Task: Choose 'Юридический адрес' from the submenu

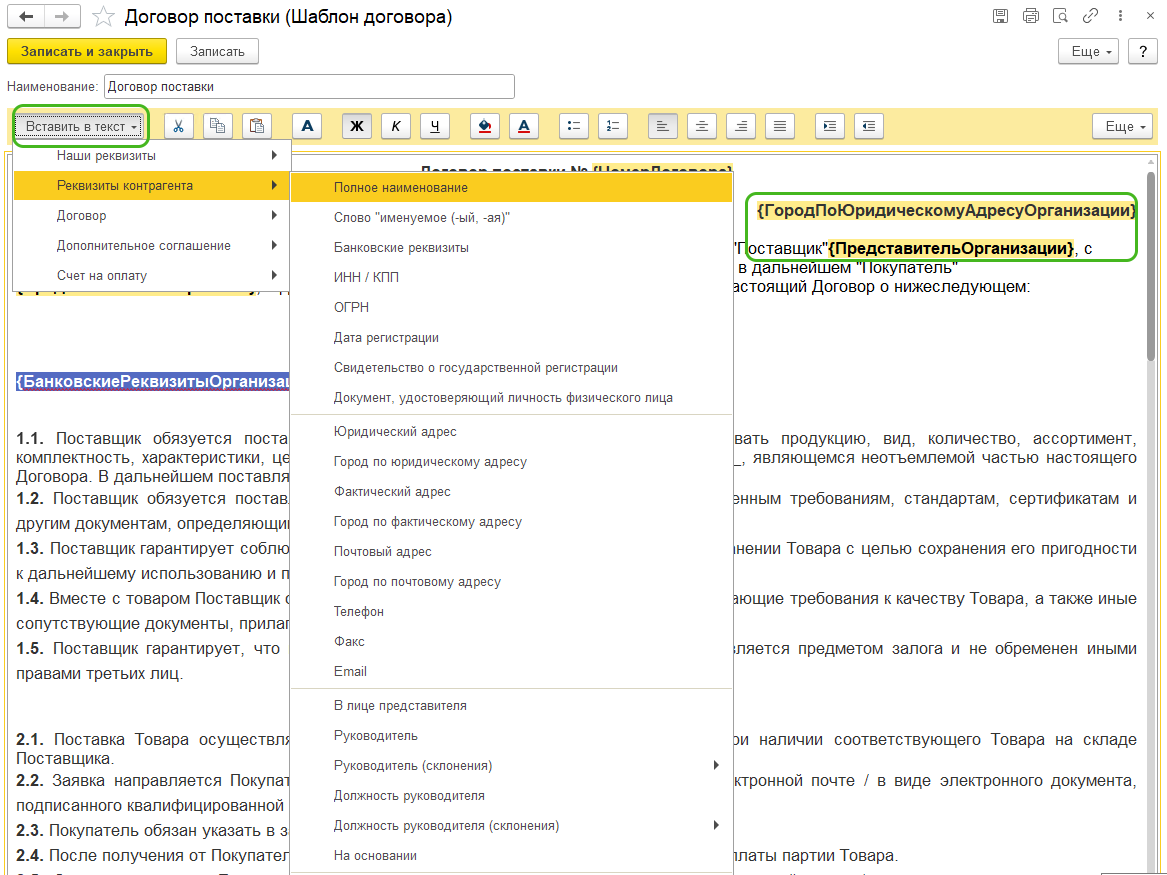Action: pyautogui.click(x=395, y=432)
